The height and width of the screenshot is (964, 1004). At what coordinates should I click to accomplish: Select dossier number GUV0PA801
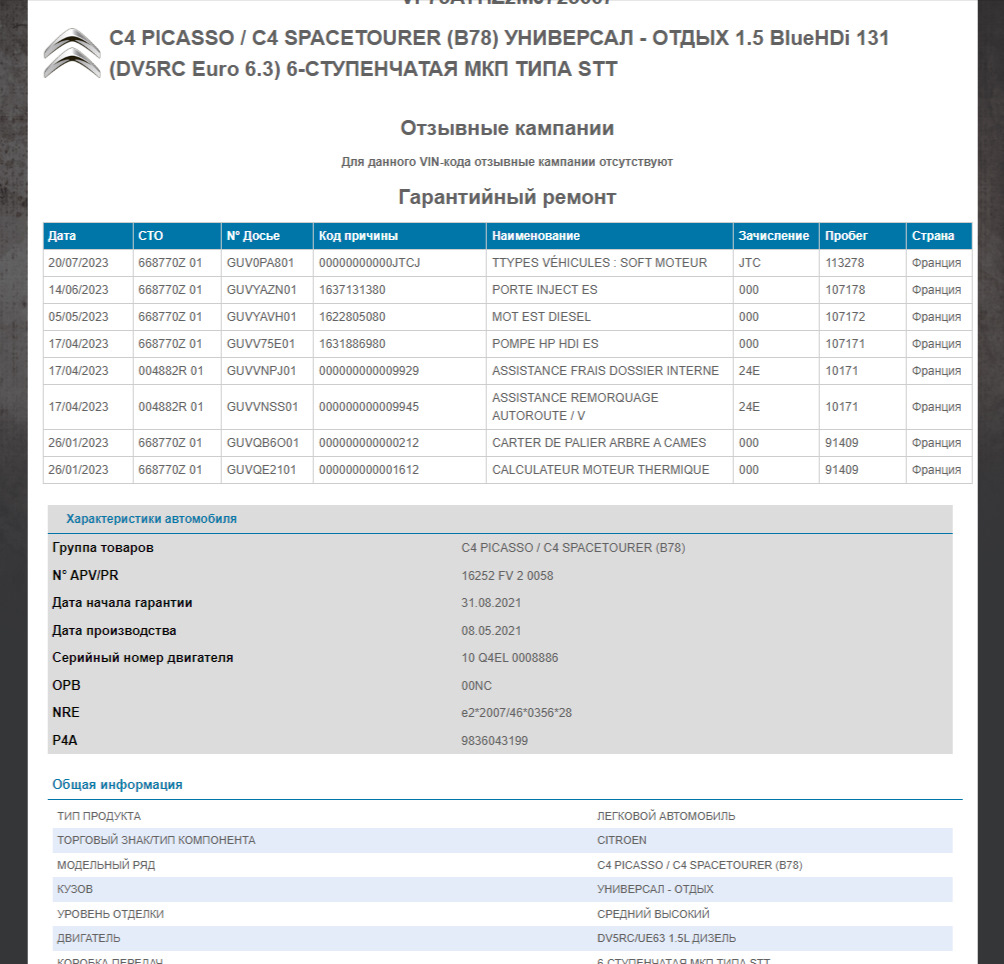click(x=260, y=263)
